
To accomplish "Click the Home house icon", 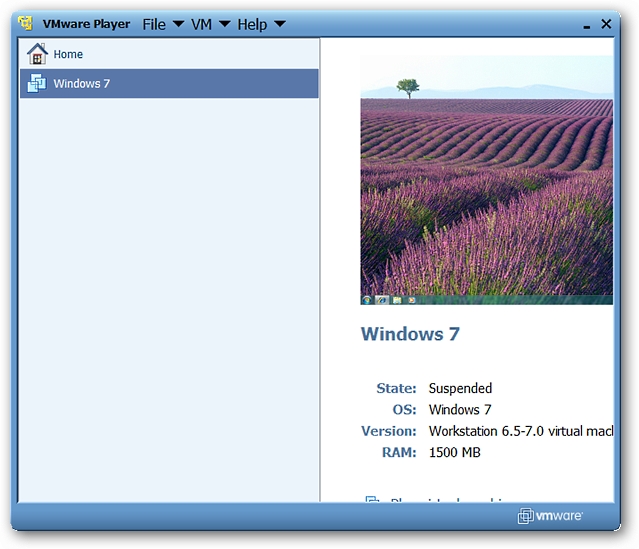I will tap(37, 54).
